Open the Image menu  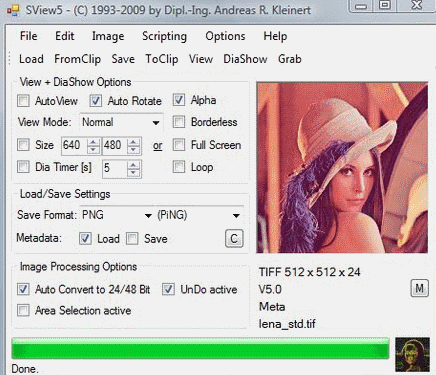tap(108, 36)
